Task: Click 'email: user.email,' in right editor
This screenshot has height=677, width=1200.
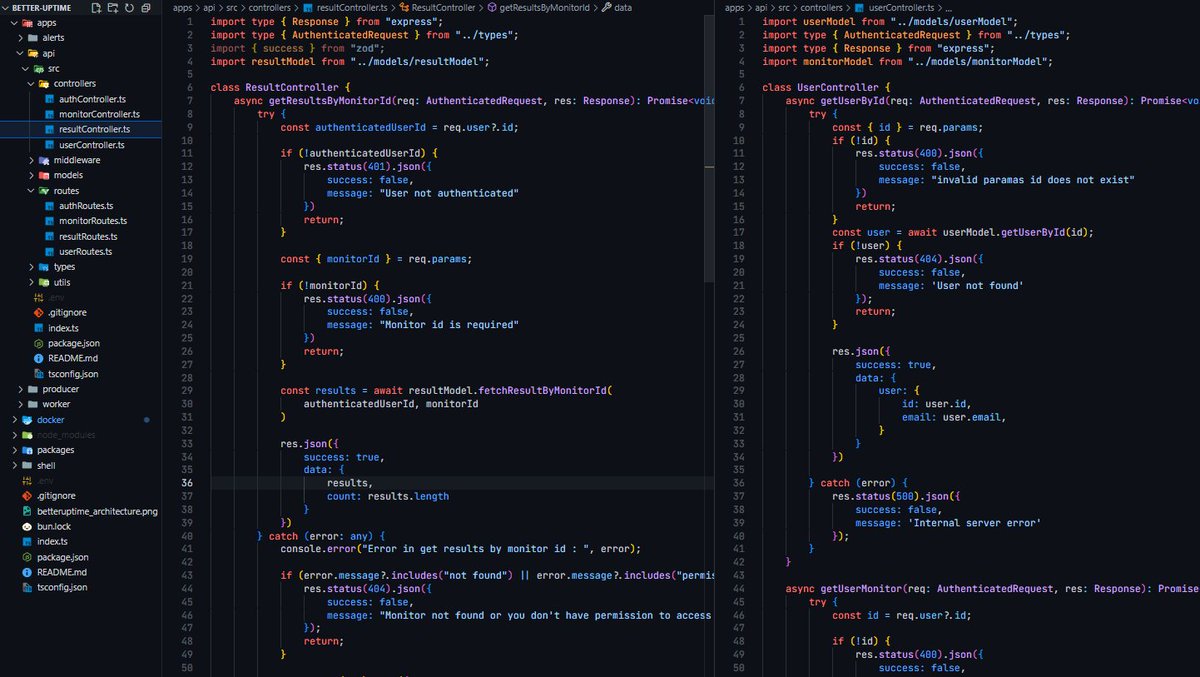Action: [x=954, y=417]
